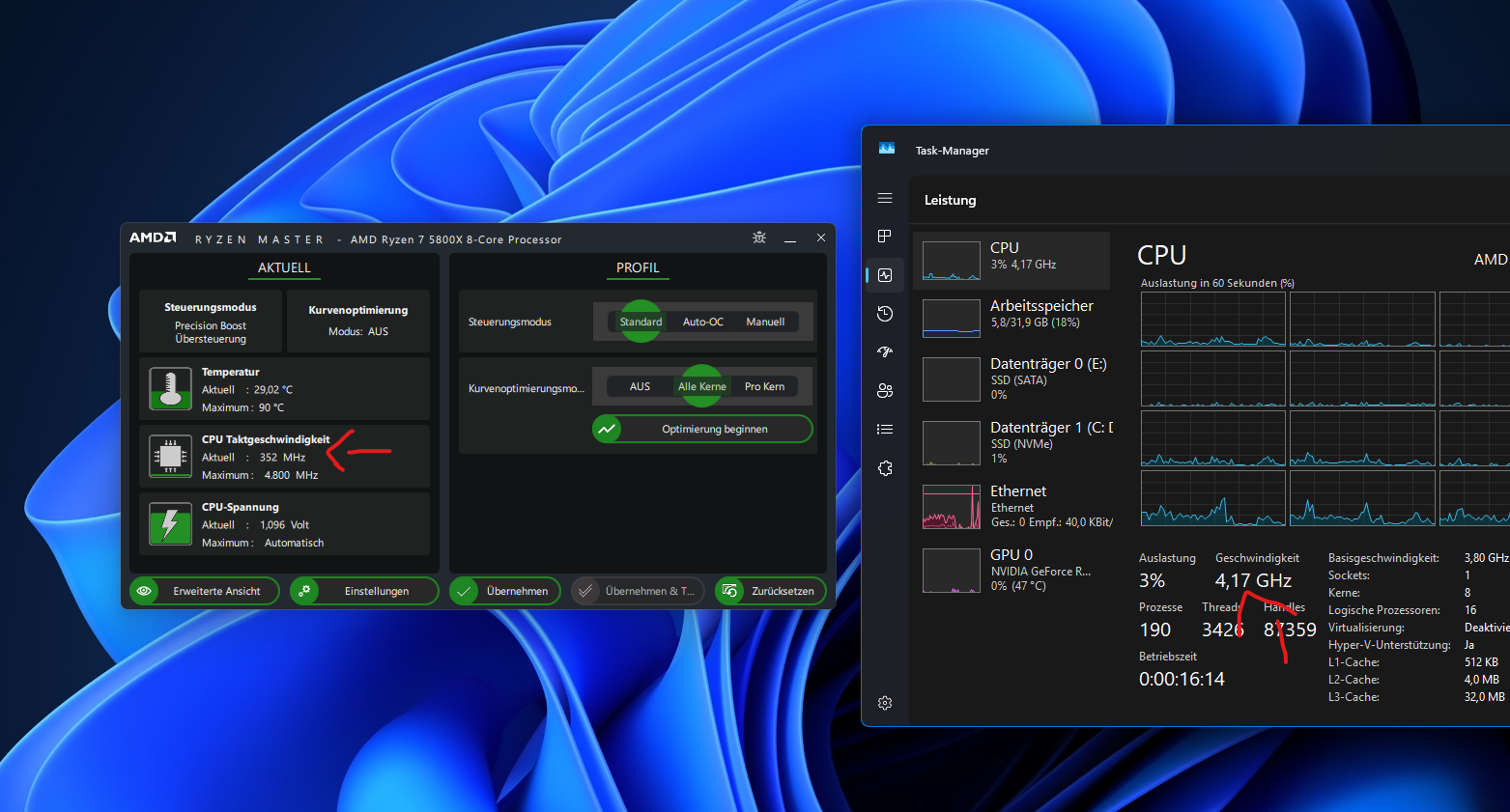Click the 352 MHz current clock value

(x=282, y=458)
